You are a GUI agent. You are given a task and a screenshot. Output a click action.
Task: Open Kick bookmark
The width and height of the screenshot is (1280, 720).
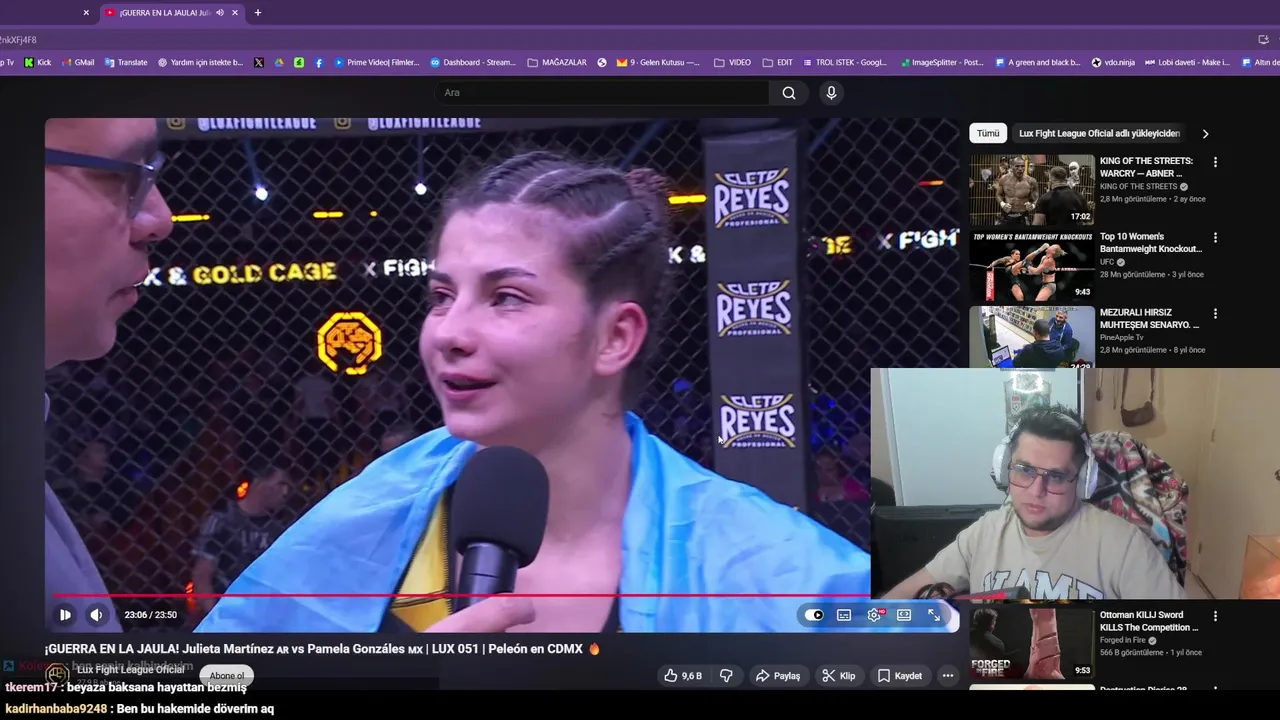(38, 62)
